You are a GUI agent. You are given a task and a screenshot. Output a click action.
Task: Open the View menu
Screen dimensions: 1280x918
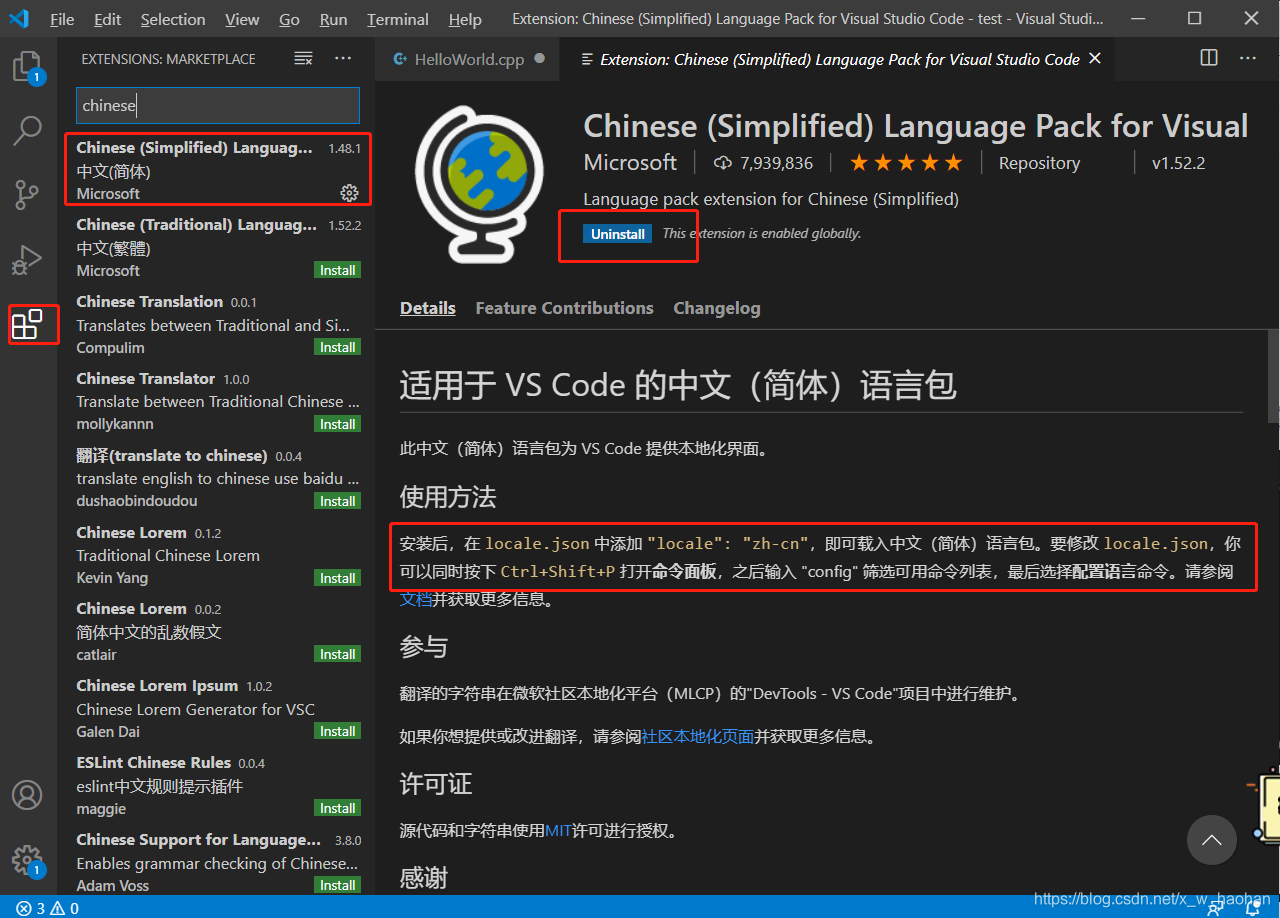point(242,19)
